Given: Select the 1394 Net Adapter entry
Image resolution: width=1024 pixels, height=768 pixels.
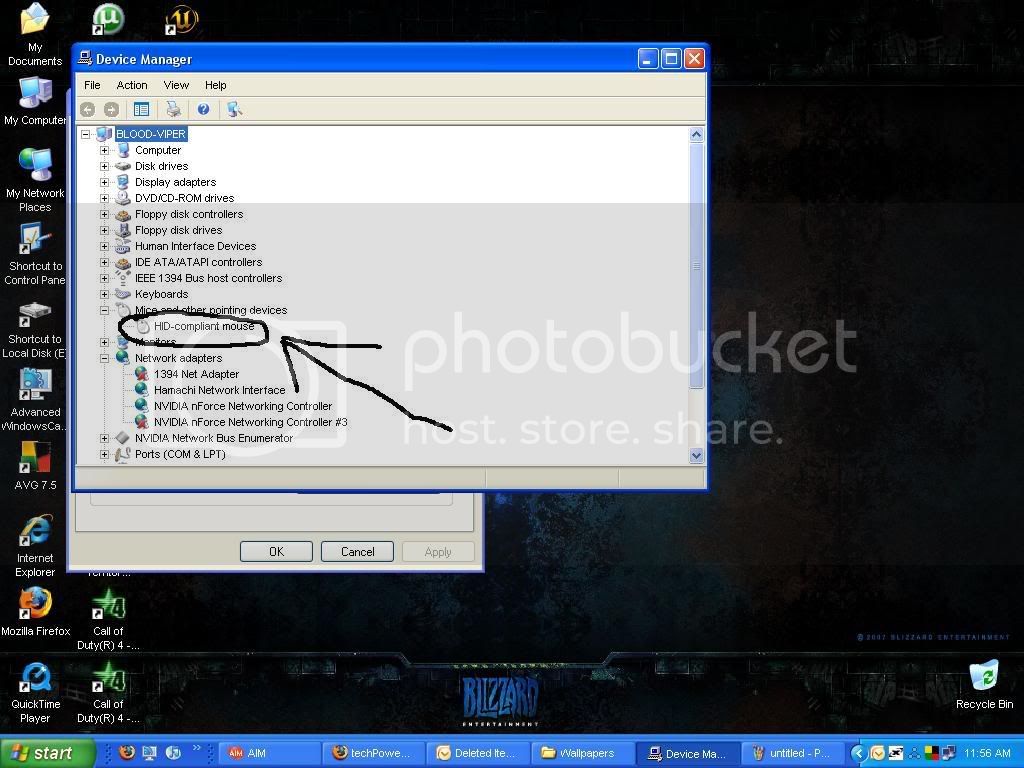Looking at the screenshot, I should pos(197,374).
